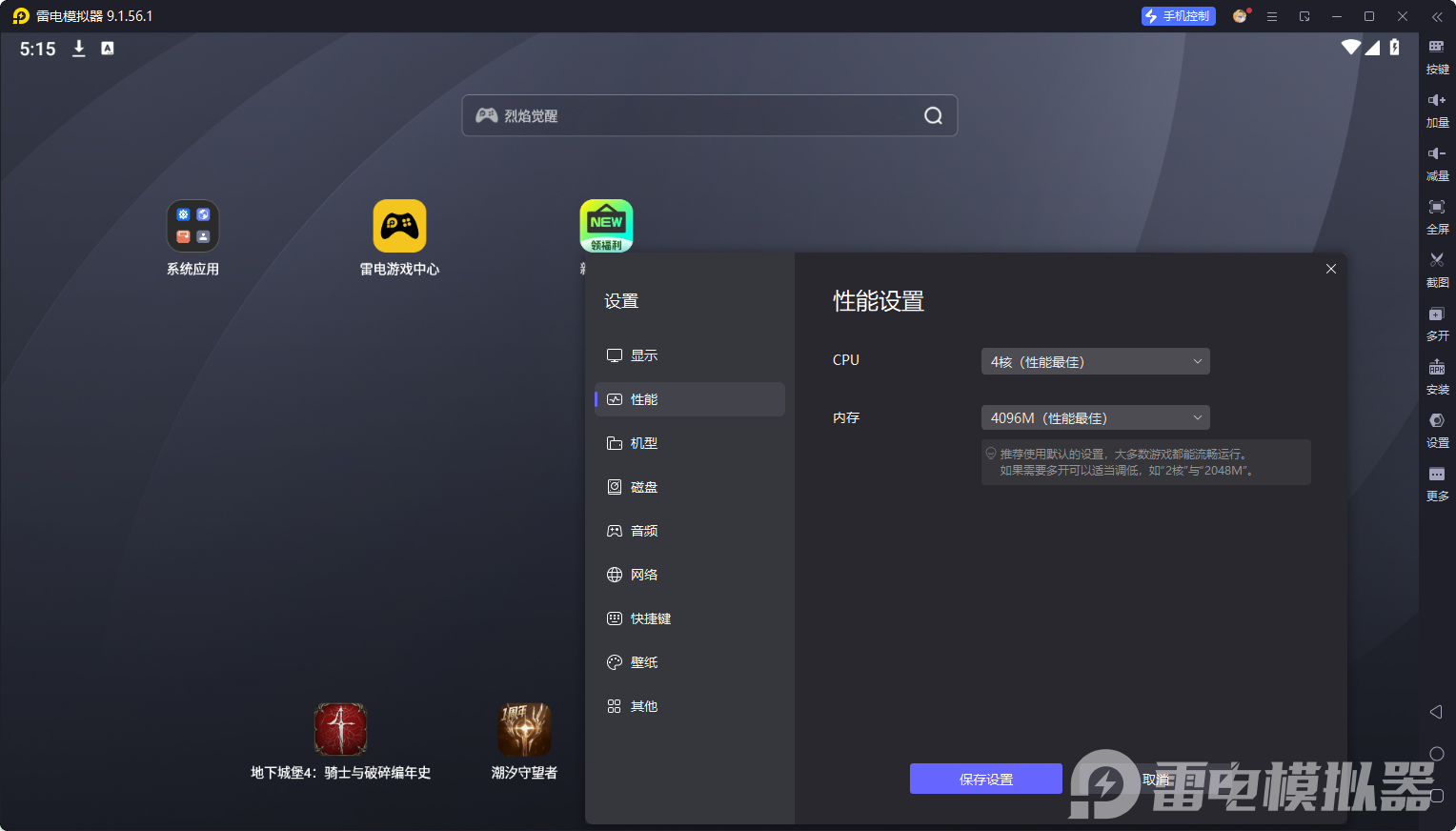Viewport: 1456px width, 831px height.
Task: Go to 壁纸 settings section
Action: tap(690, 662)
